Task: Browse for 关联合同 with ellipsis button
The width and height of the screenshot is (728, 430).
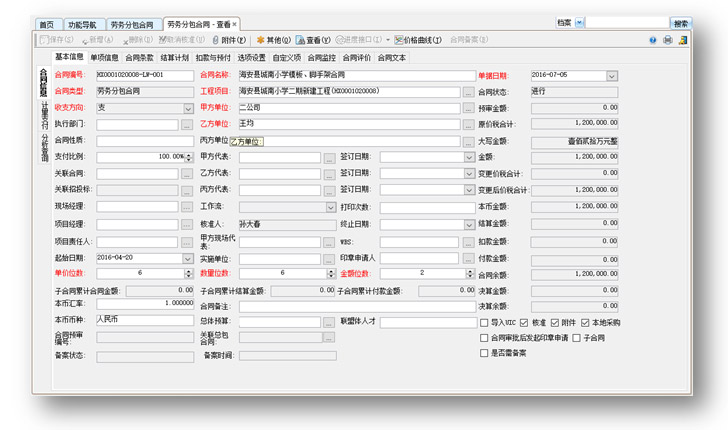Action: click(187, 174)
